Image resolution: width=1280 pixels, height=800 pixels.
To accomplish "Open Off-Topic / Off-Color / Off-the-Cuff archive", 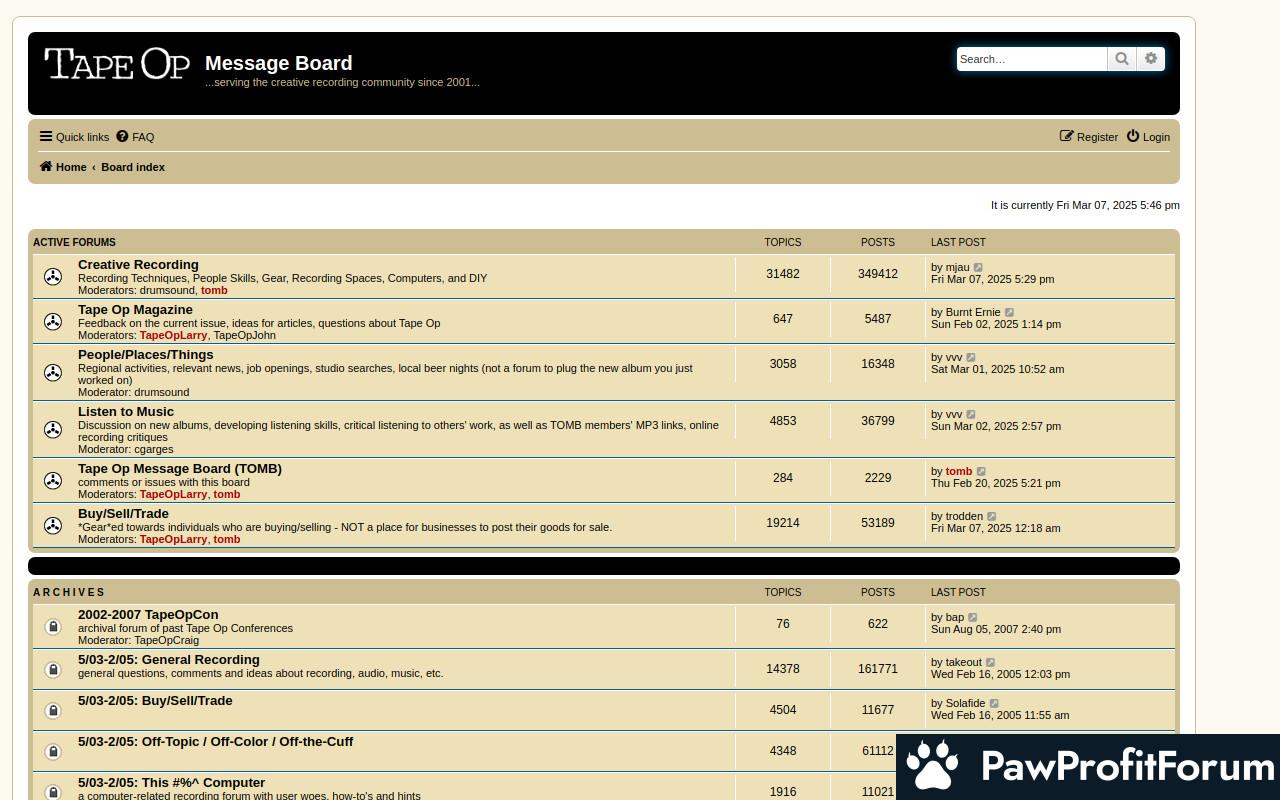I will click(215, 742).
